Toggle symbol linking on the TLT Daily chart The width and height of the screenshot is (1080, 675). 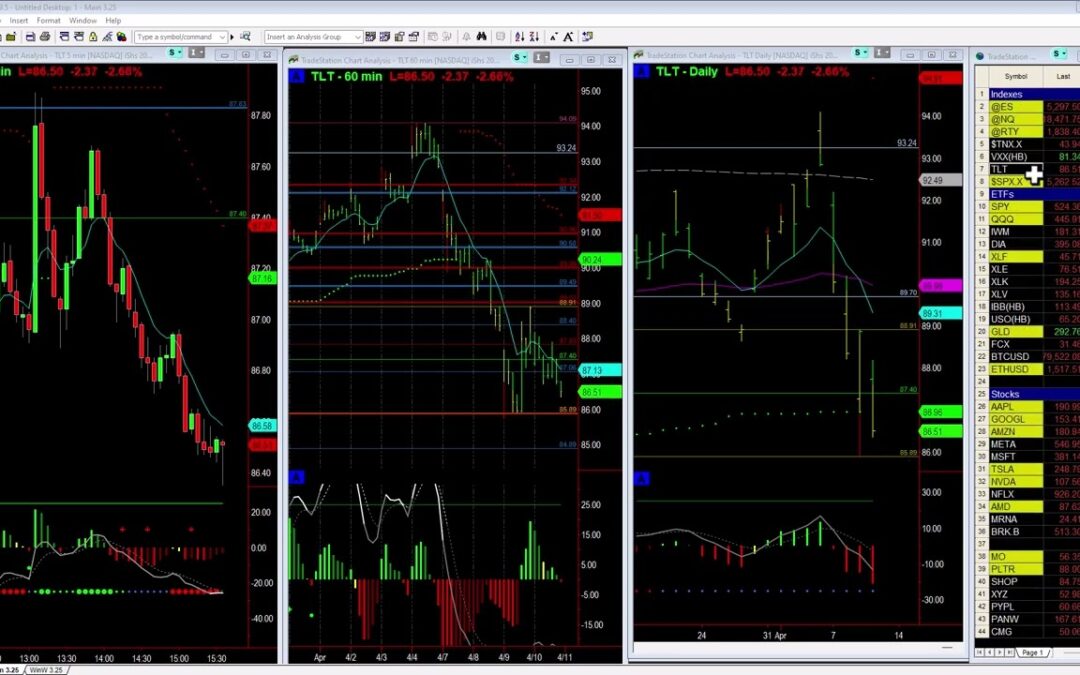[x=856, y=53]
